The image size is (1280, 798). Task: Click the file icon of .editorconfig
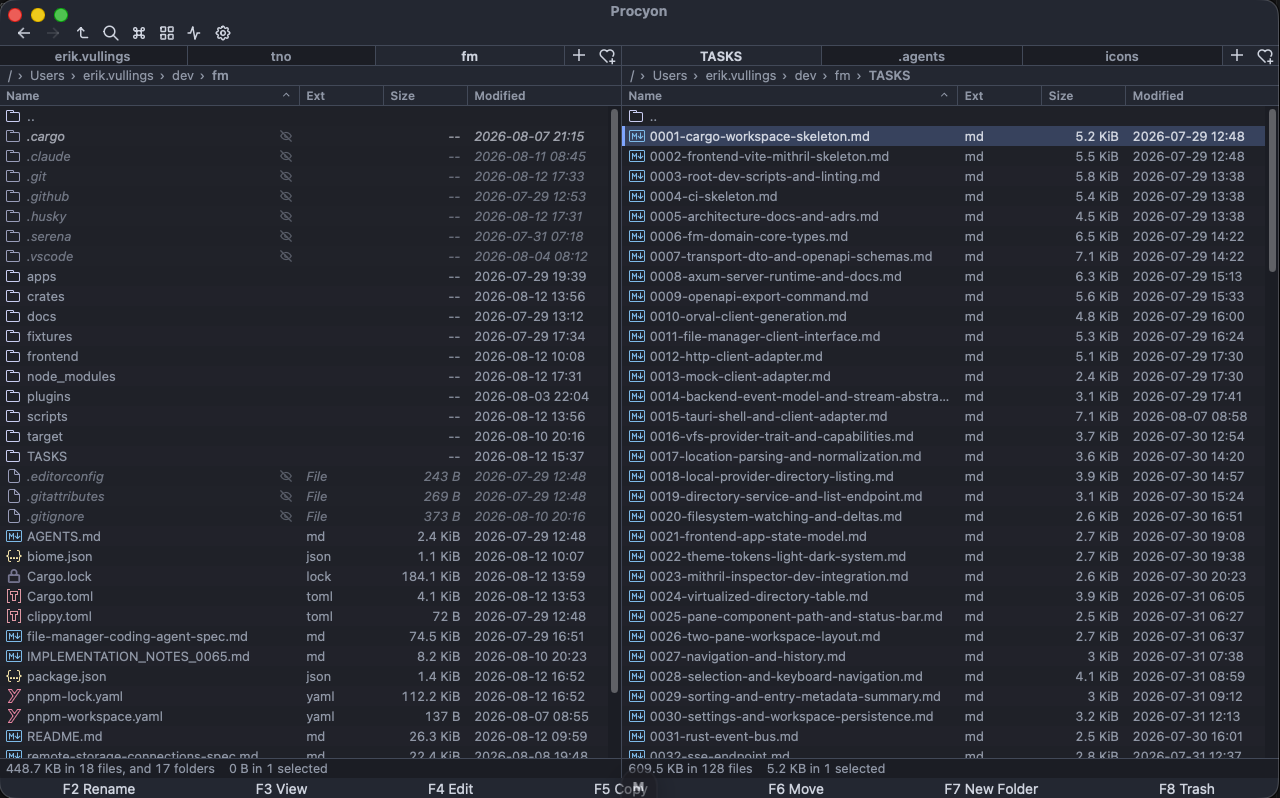pos(14,476)
